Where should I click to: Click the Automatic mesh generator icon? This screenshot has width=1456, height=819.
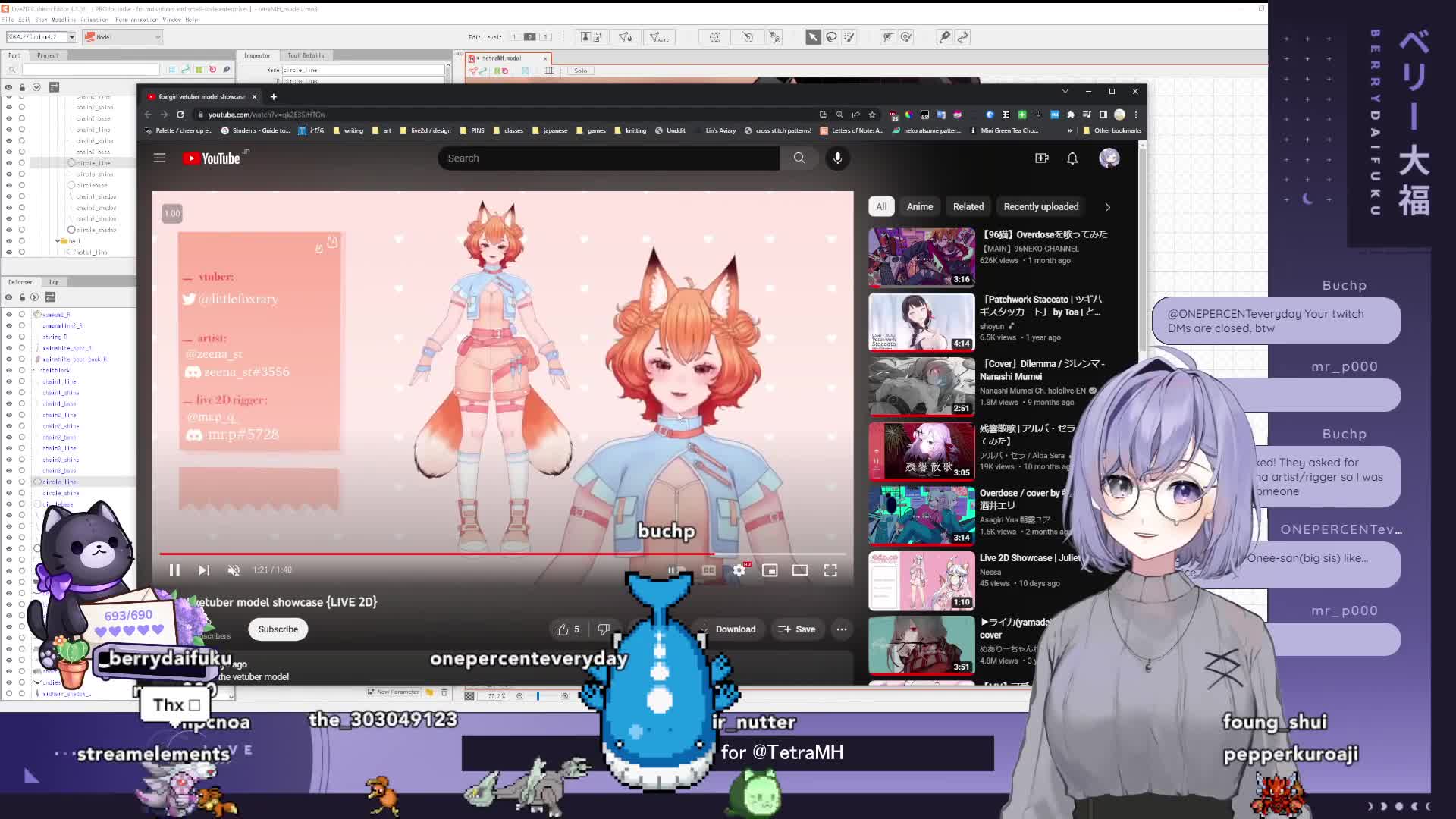tap(659, 37)
